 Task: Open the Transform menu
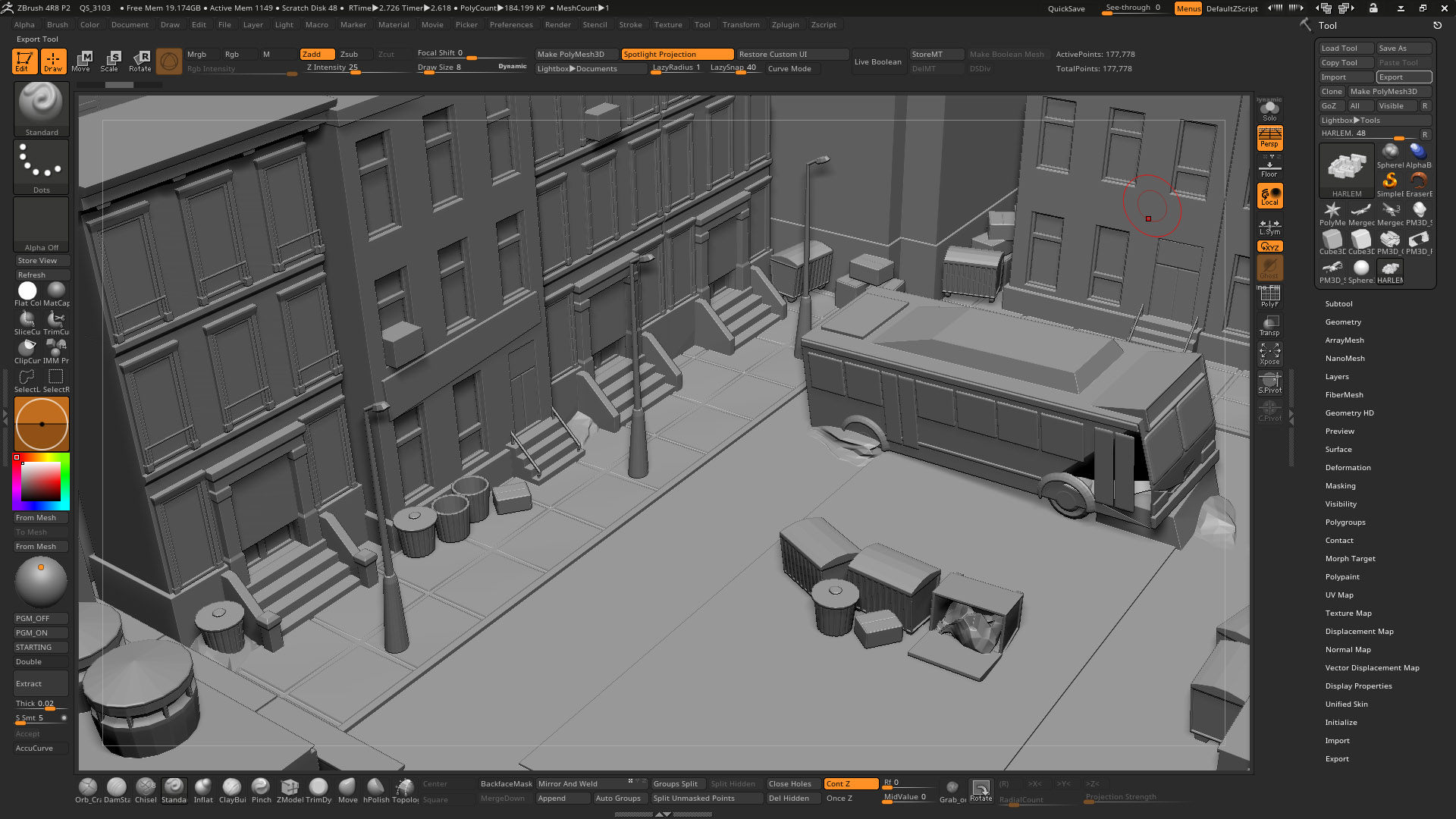741,24
